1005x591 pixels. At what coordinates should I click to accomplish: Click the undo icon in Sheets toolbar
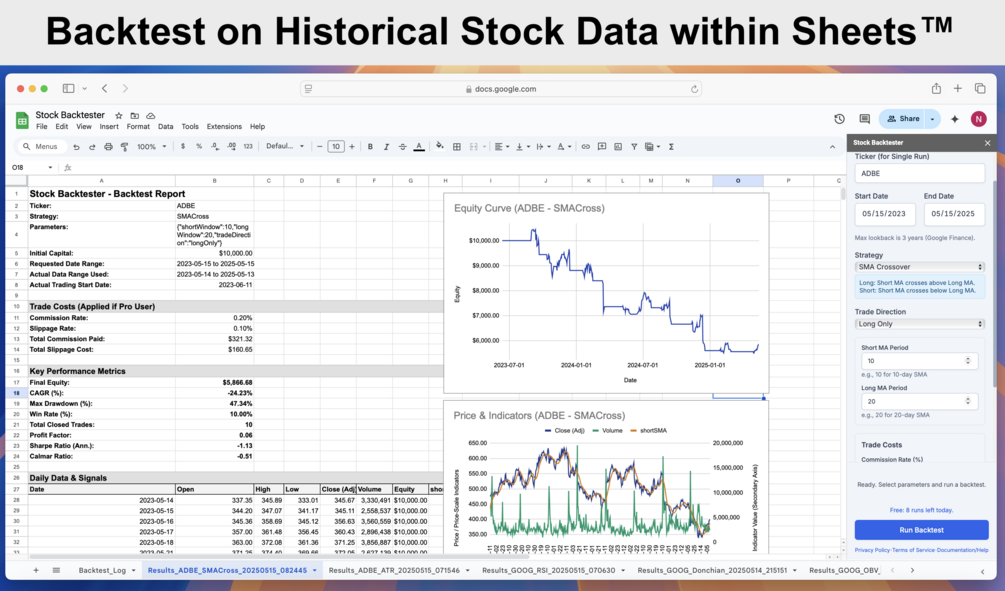point(76,147)
